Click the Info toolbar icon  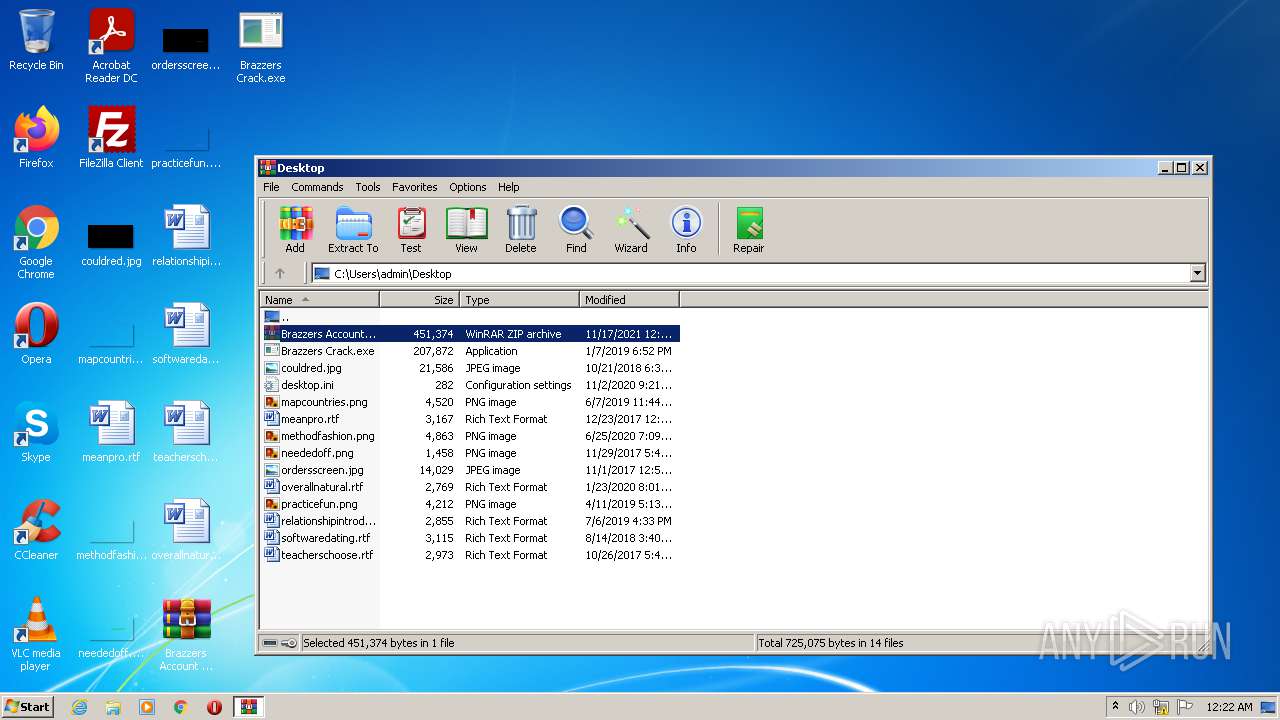(x=686, y=230)
